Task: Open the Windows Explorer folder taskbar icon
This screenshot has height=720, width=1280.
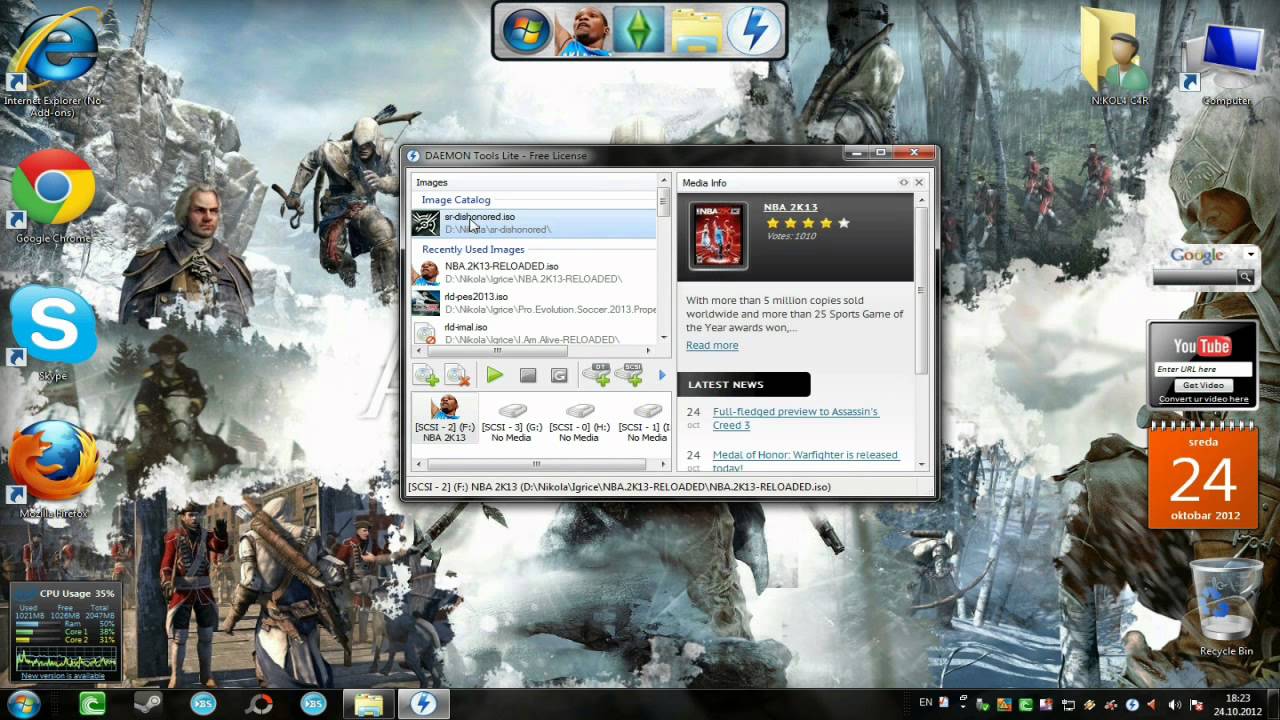Action: point(368,704)
